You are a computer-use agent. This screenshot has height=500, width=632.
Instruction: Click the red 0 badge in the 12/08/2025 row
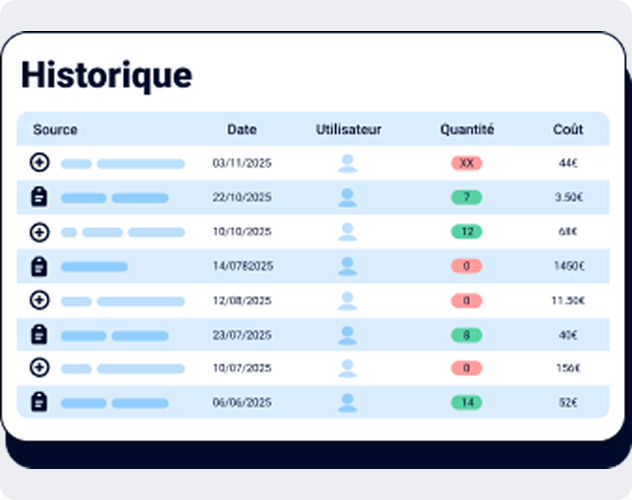466,301
